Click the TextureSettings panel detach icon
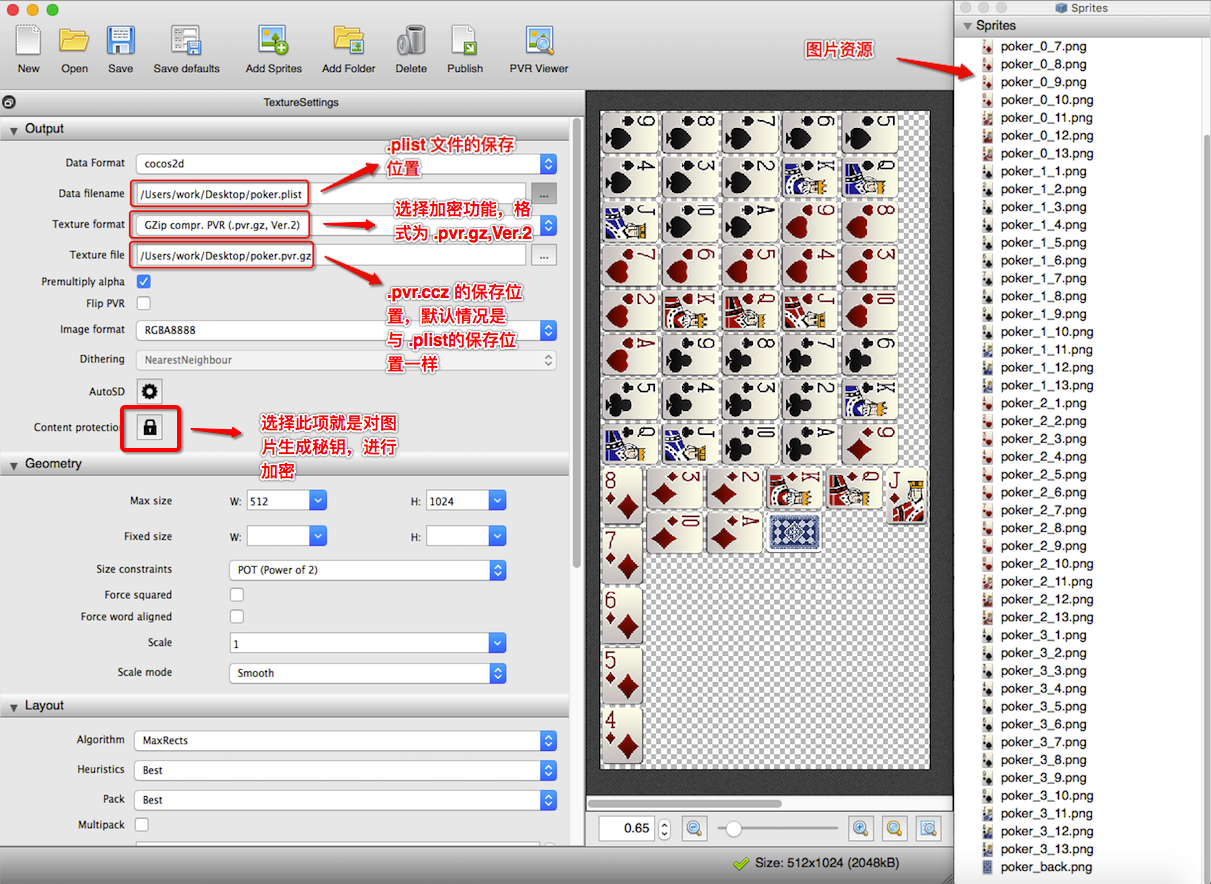This screenshot has height=884, width=1211. (7, 102)
